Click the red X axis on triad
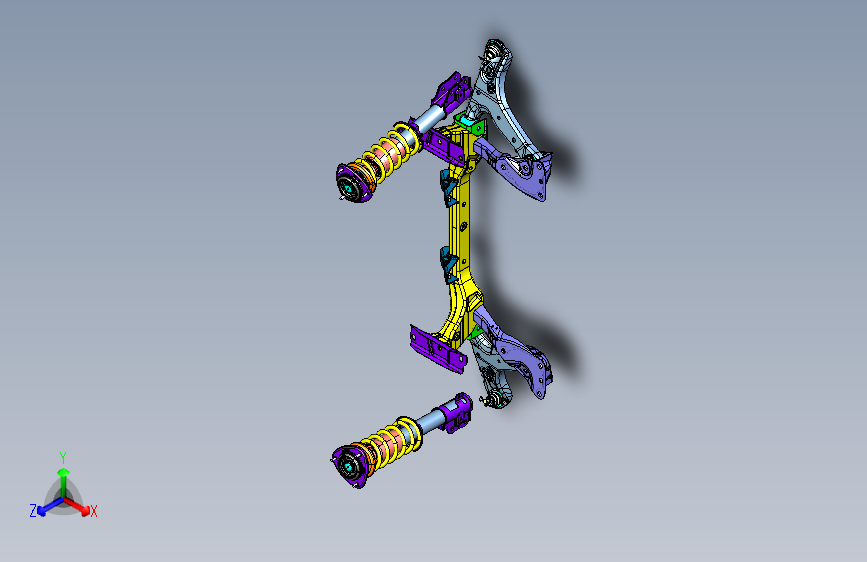Image resolution: width=867 pixels, height=562 pixels. coord(79,506)
